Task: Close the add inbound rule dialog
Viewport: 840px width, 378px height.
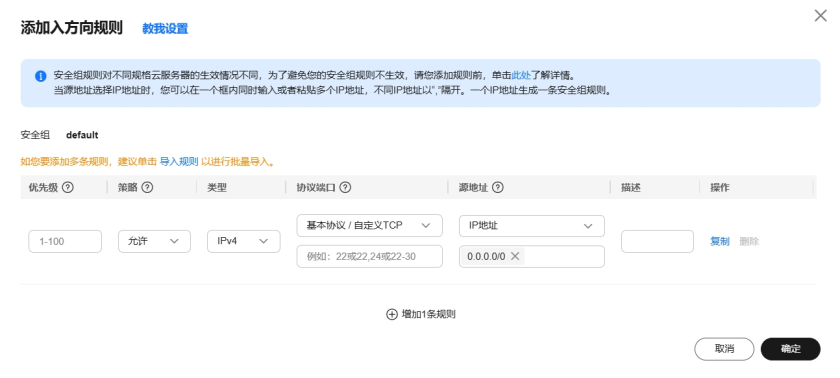Action: pos(820,16)
